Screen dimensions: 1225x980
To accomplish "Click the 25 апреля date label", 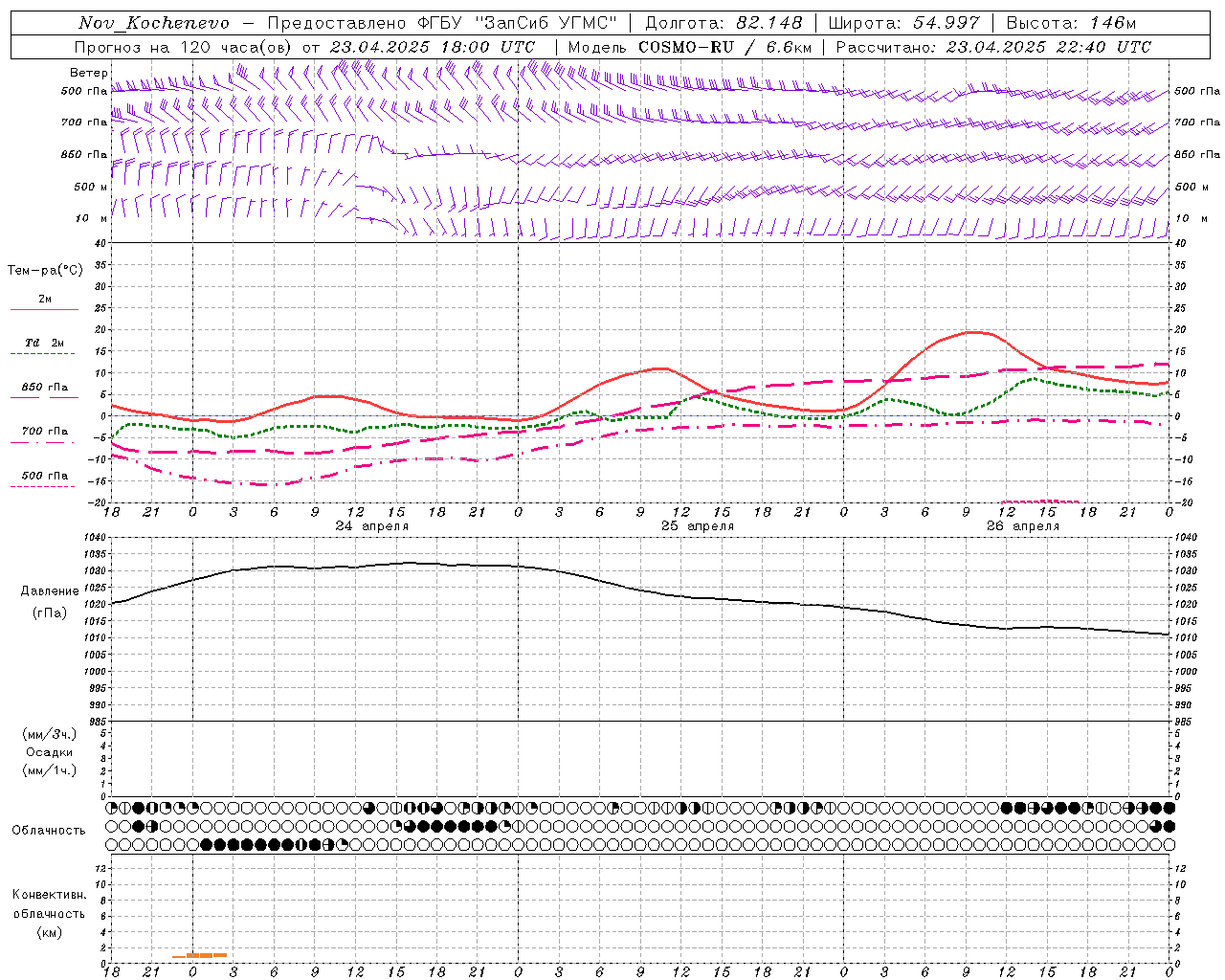I will pyautogui.click(x=698, y=526).
